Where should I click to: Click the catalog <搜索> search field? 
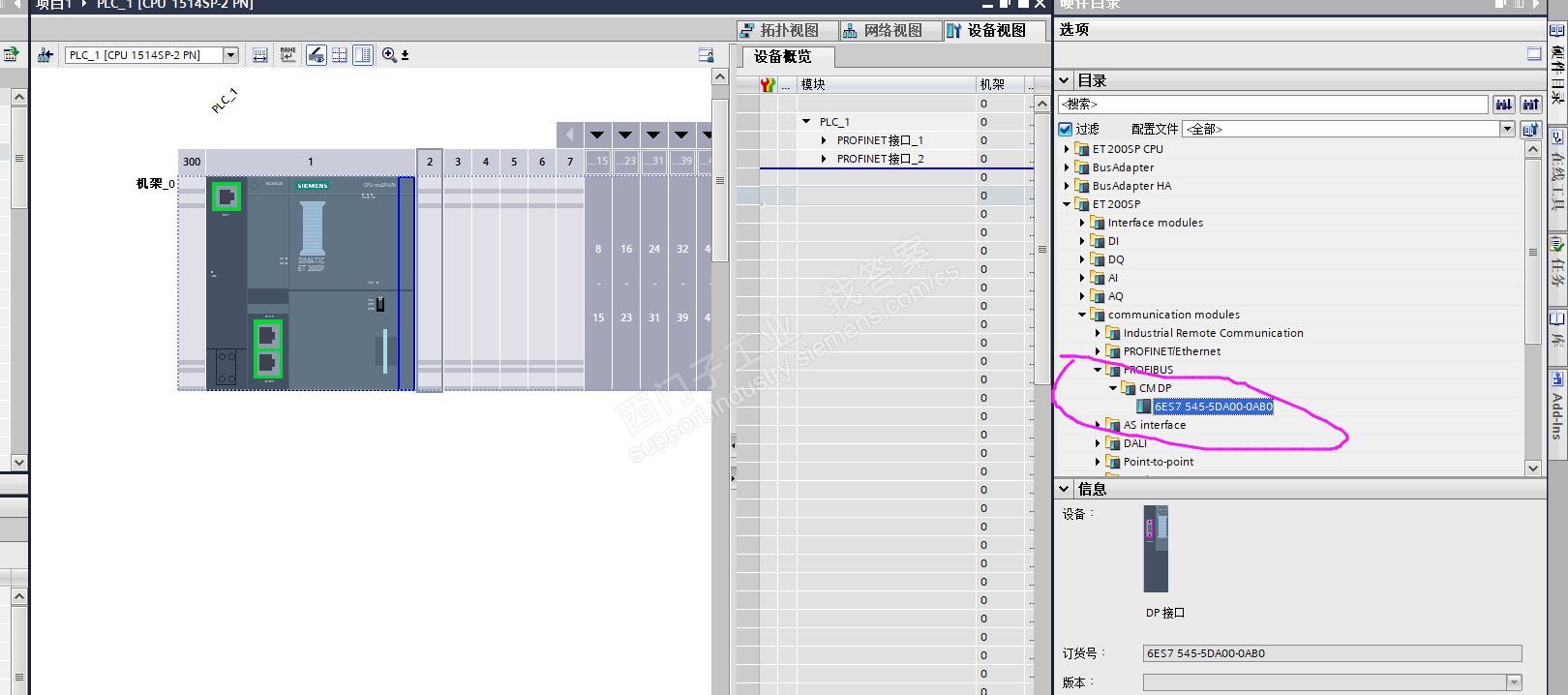pyautogui.click(x=1273, y=104)
